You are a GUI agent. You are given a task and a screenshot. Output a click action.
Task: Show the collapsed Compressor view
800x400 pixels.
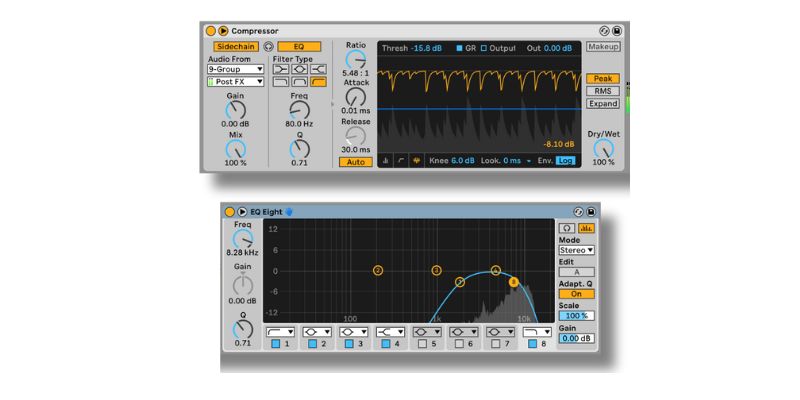click(385, 161)
